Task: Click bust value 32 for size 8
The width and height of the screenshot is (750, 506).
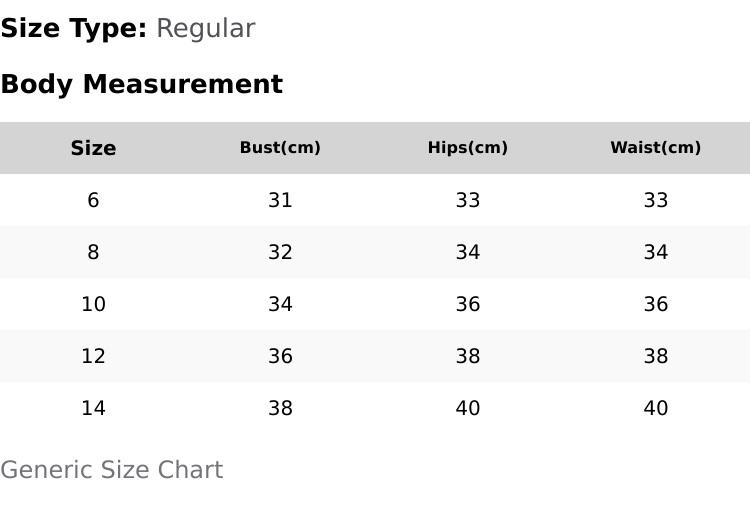Action: 280,252
